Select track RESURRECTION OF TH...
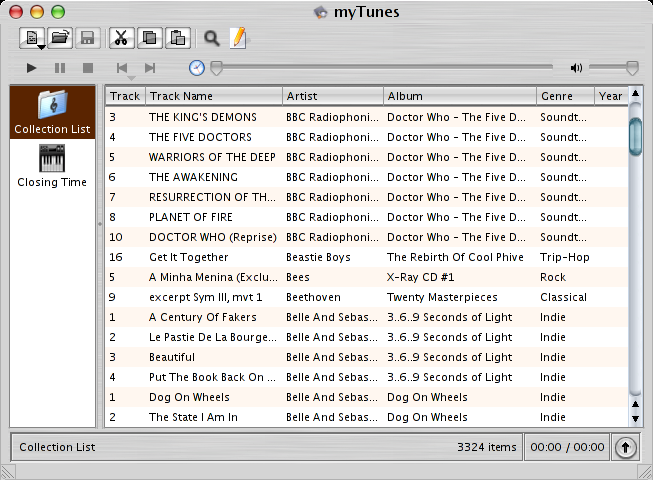This screenshot has height=480, width=653. (x=366, y=197)
